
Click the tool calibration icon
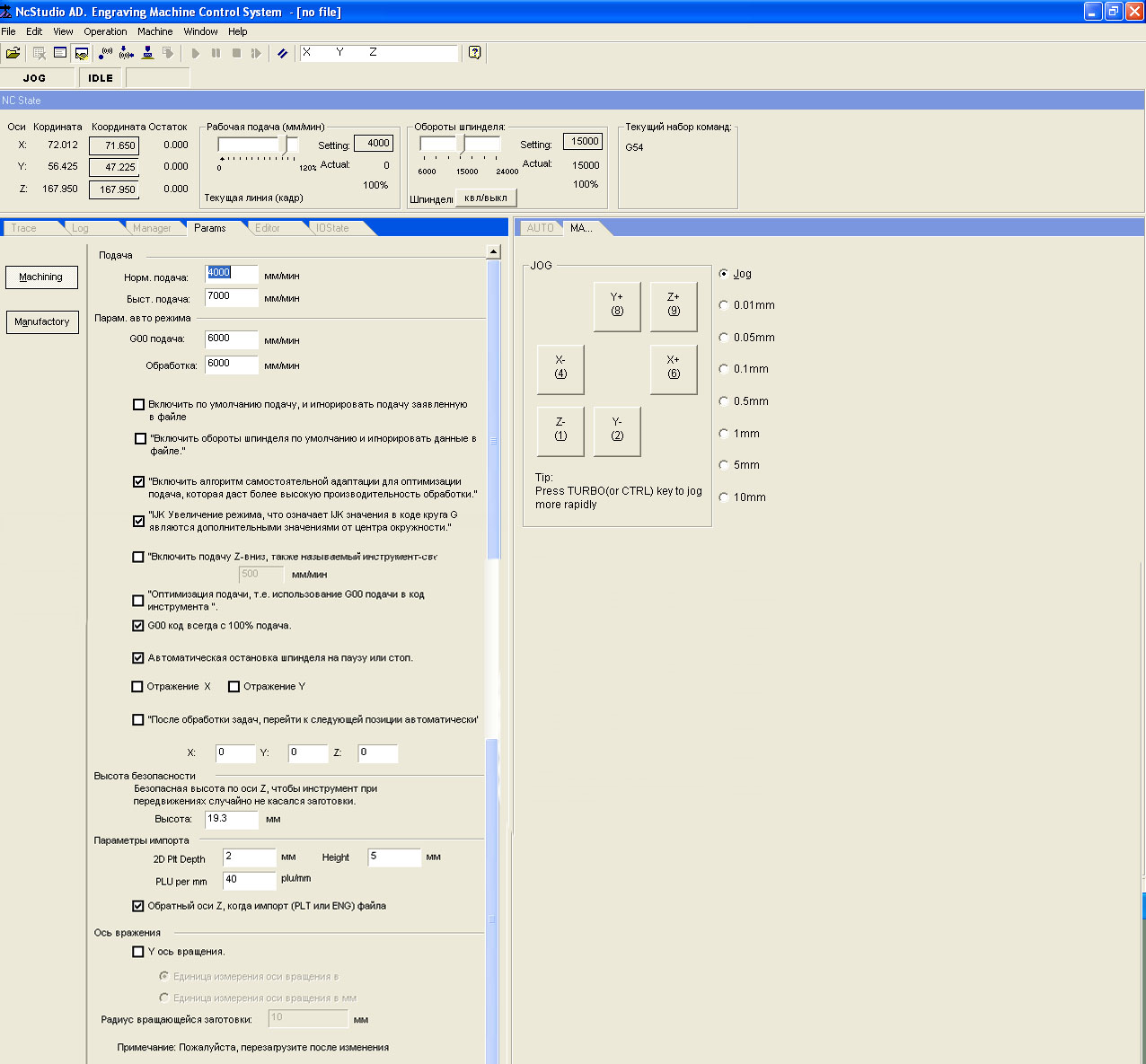click(147, 53)
